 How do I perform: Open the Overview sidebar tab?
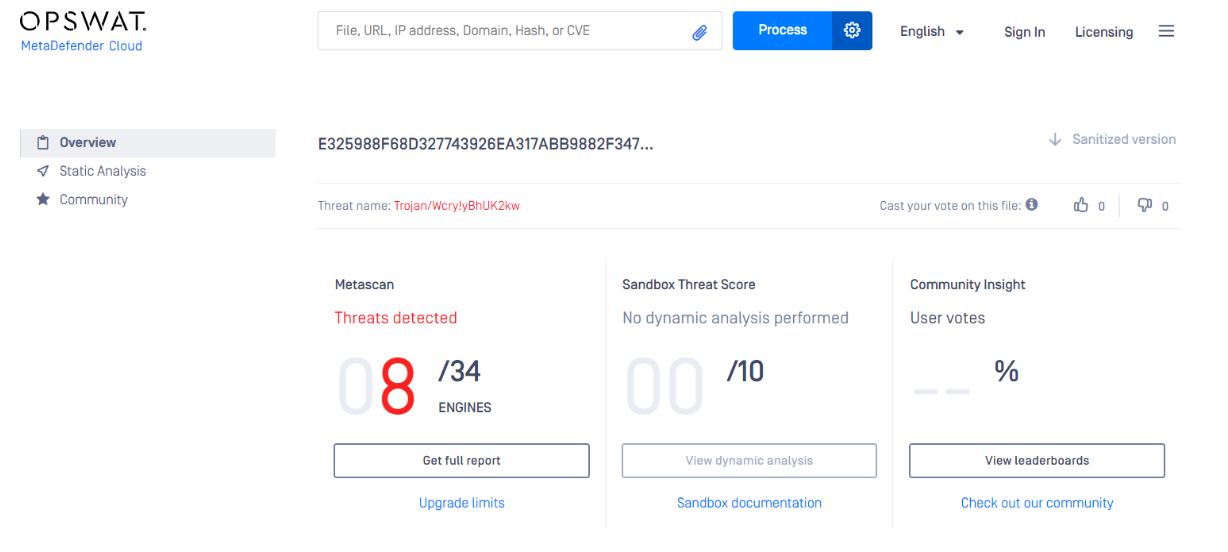pyautogui.click(x=88, y=143)
